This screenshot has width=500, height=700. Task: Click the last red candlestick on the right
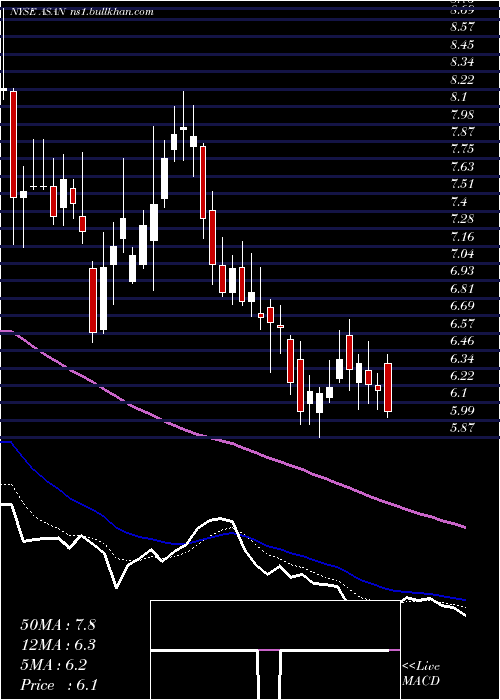pyautogui.click(x=388, y=387)
